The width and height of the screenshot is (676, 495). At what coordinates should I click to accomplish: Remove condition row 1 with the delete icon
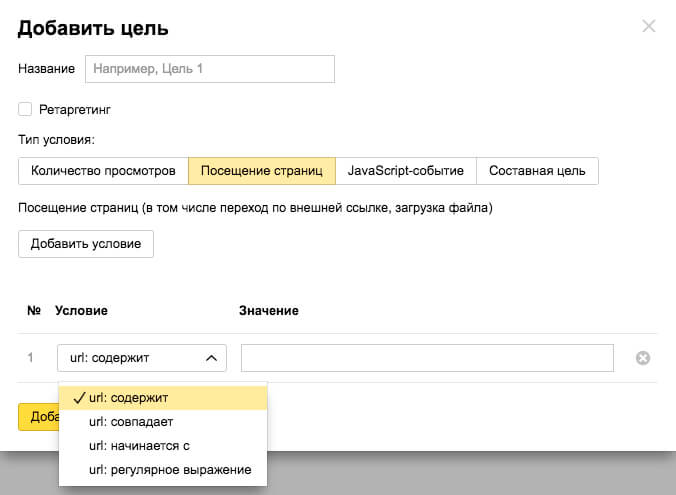coord(643,358)
